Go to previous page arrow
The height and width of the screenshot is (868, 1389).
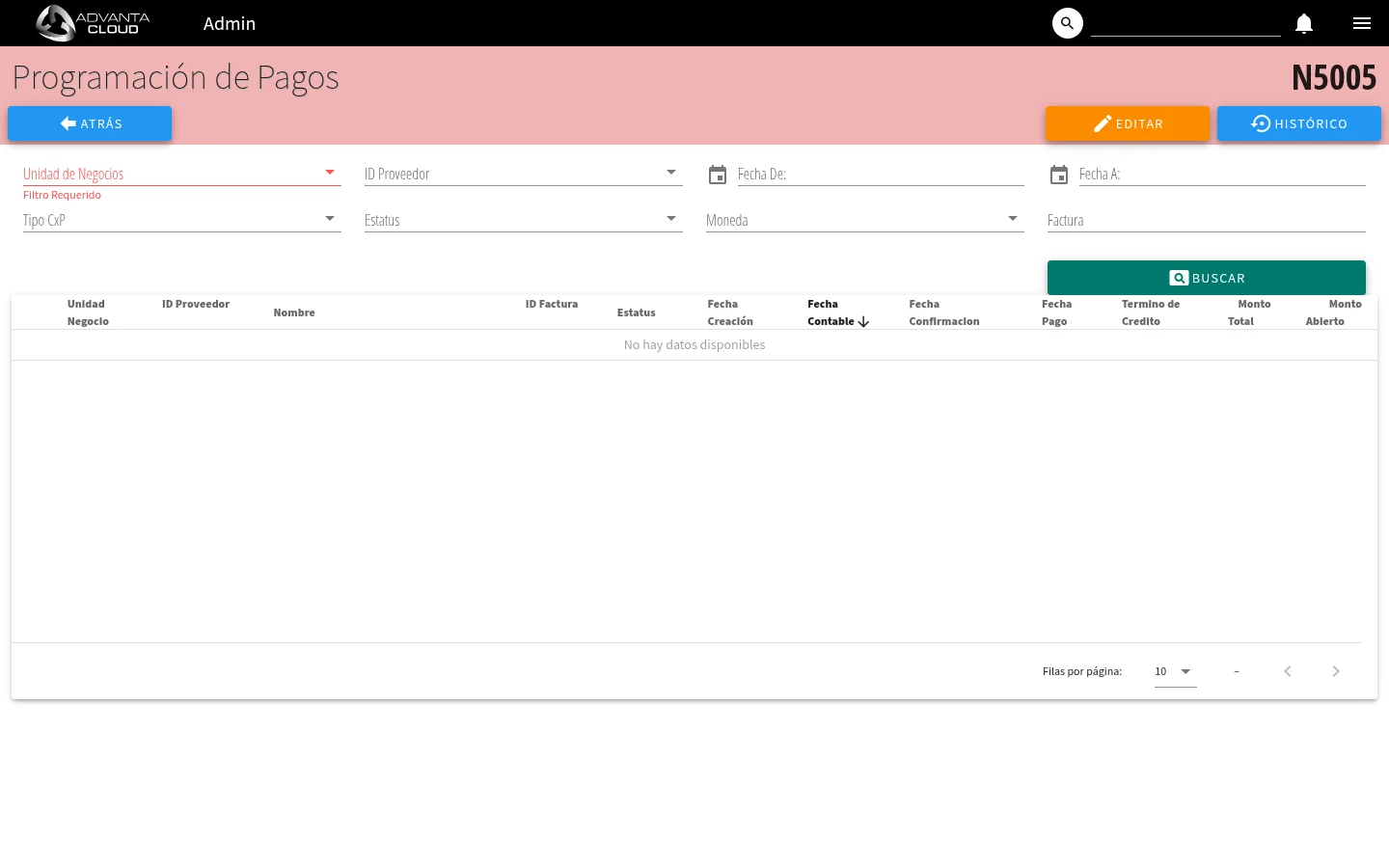1288,671
